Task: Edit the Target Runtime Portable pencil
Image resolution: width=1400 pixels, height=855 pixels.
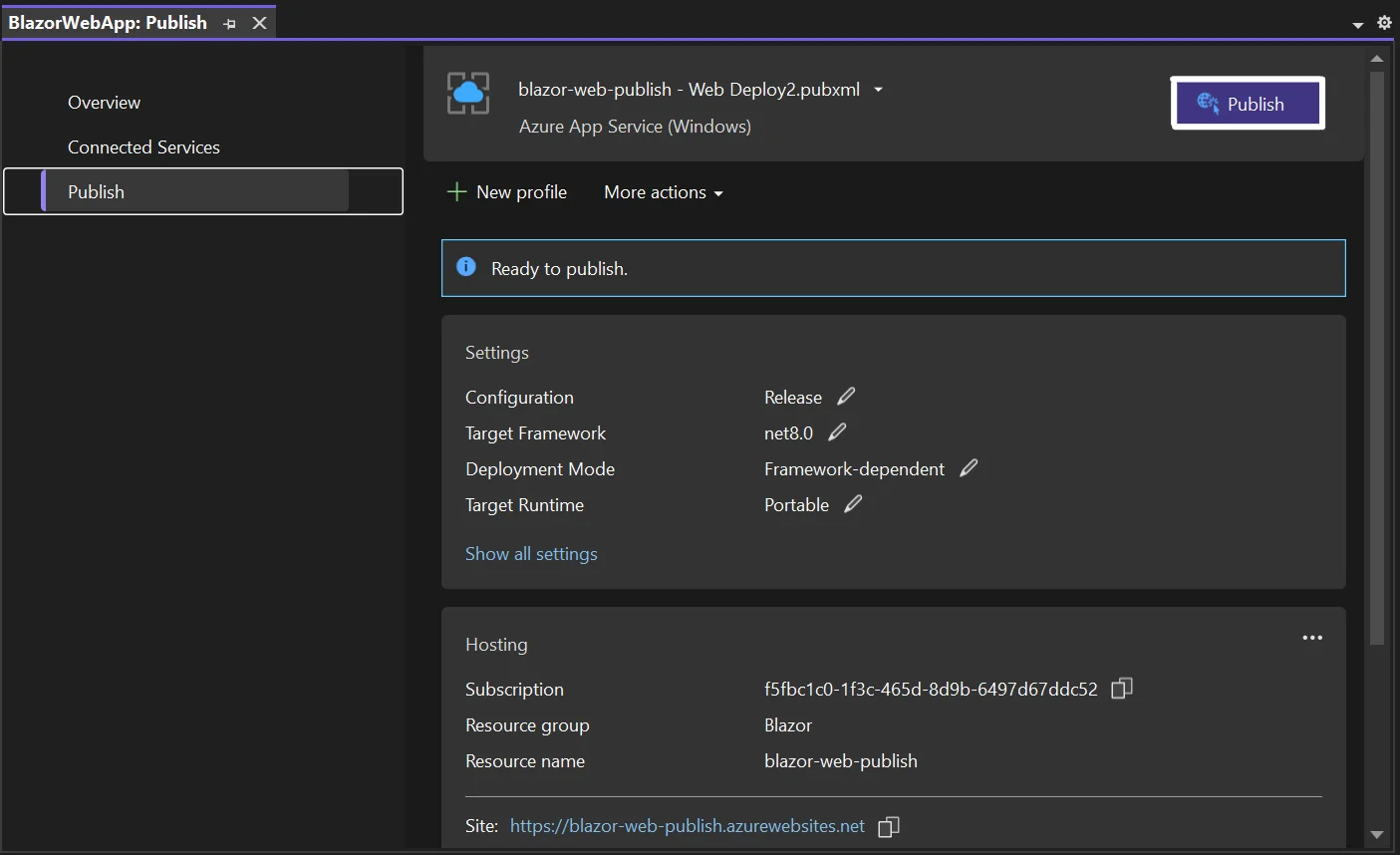Action: click(x=853, y=504)
